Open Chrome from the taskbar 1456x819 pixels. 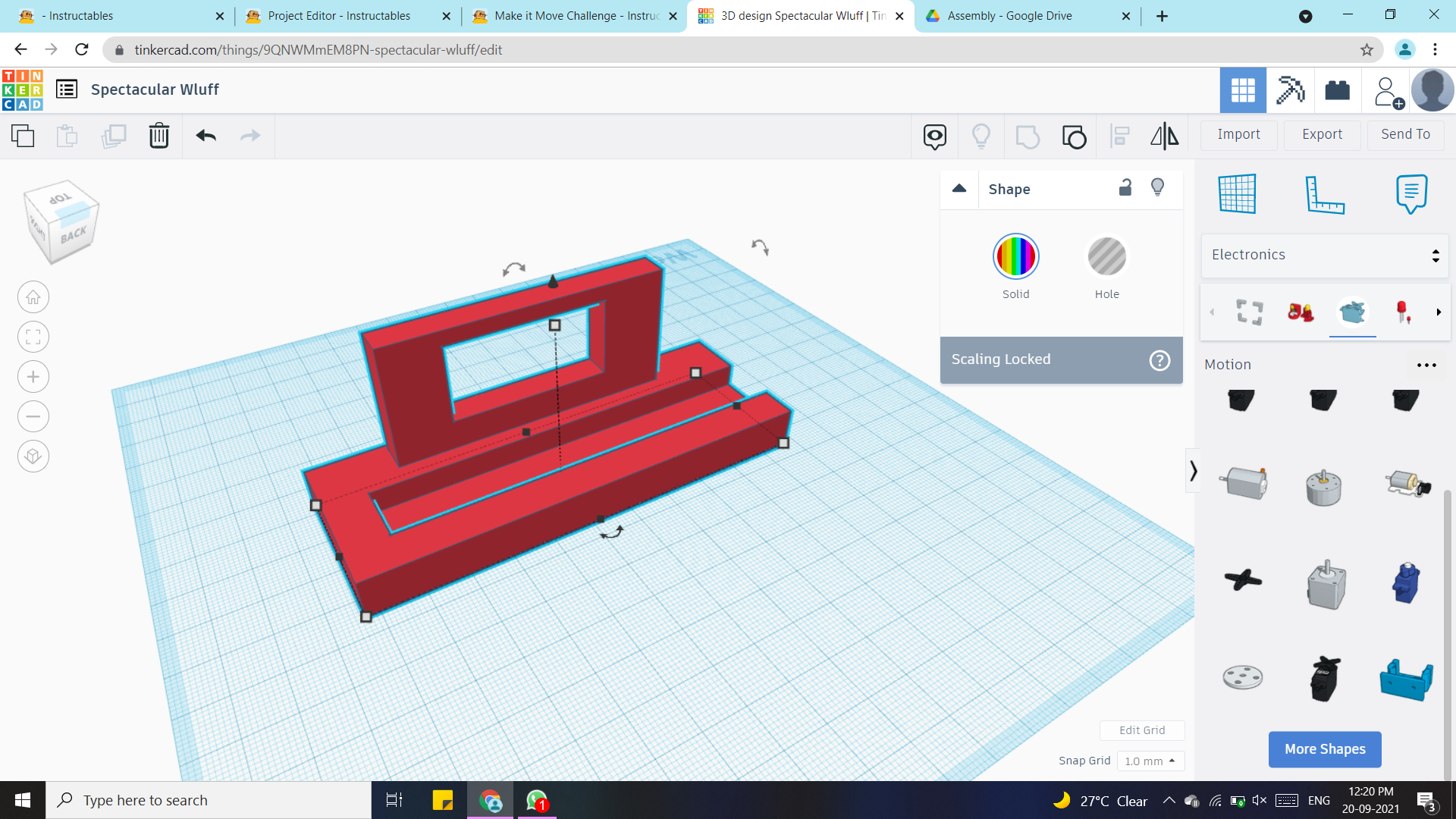click(x=491, y=800)
